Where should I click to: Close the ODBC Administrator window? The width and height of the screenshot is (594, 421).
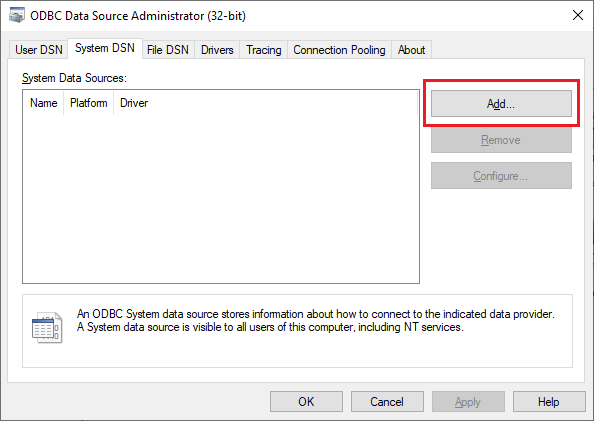[578, 16]
